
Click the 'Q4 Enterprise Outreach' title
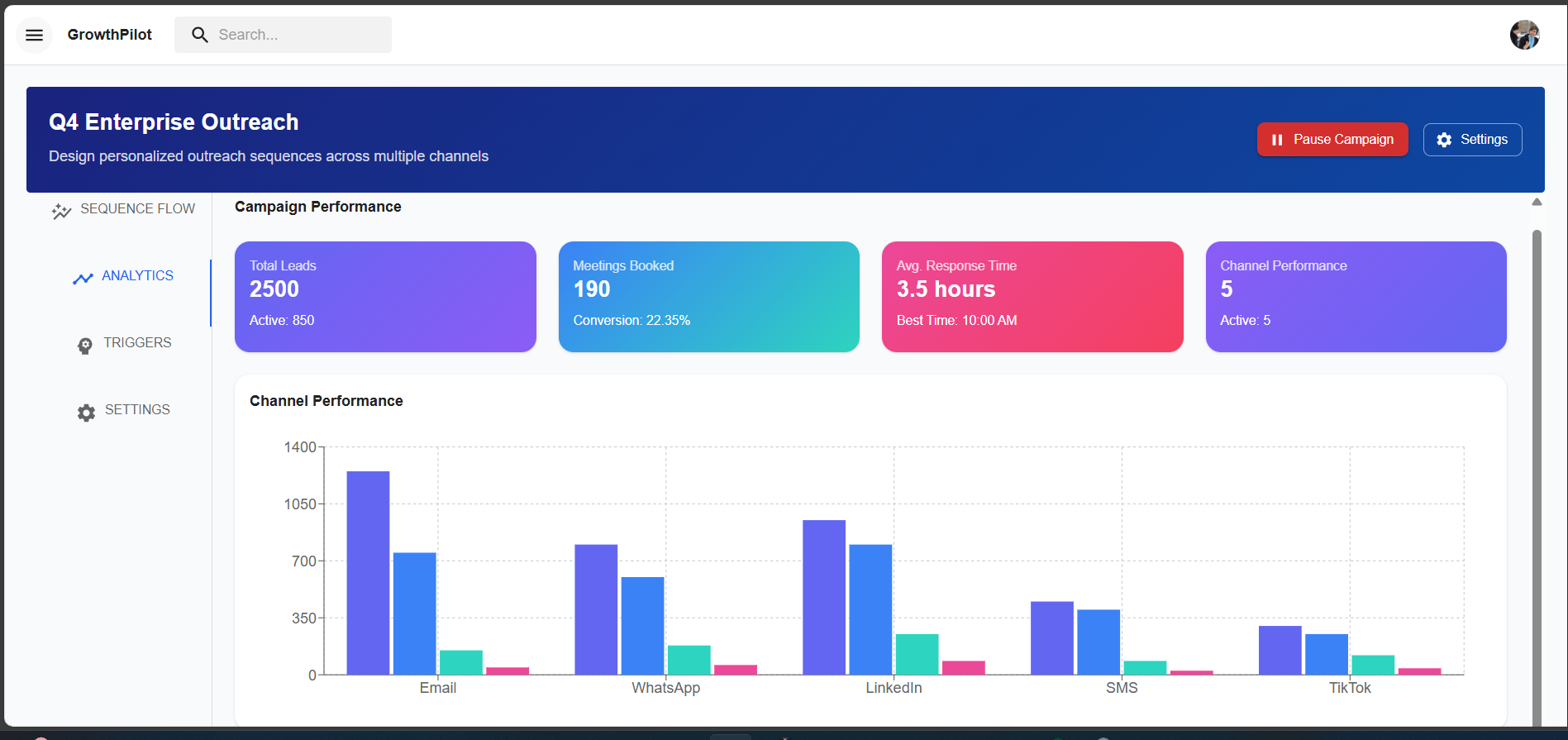[174, 122]
